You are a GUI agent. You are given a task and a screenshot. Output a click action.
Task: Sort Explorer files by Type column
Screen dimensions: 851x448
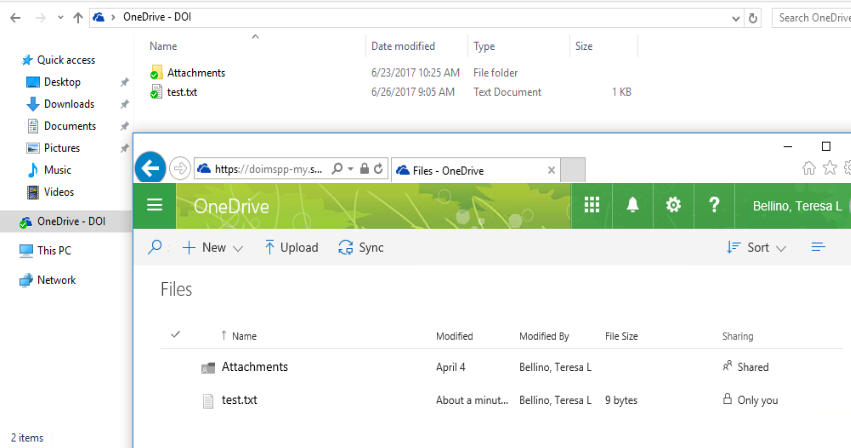coord(484,46)
